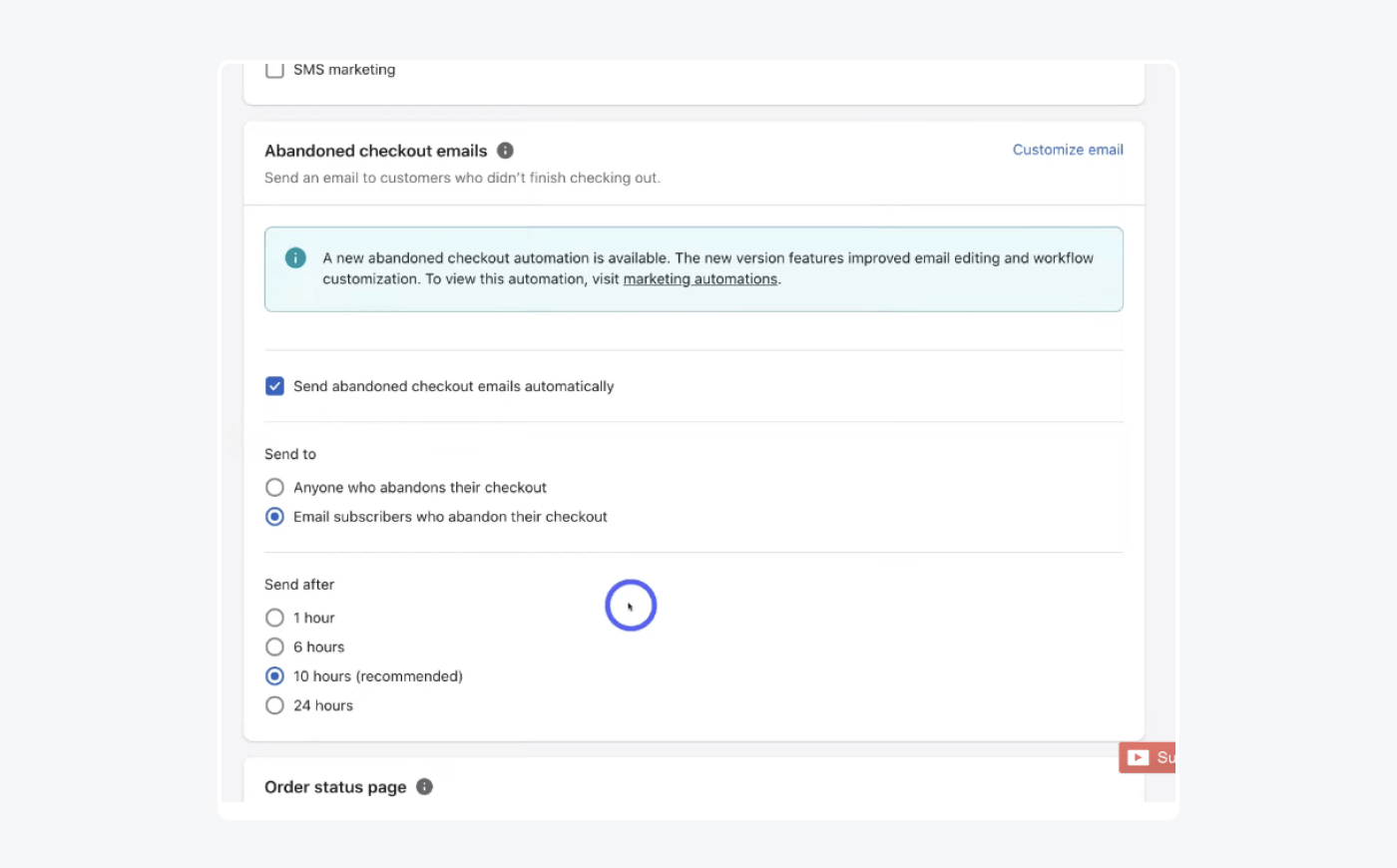Enable the SMS marketing checkbox
1397x868 pixels.
[274, 70]
